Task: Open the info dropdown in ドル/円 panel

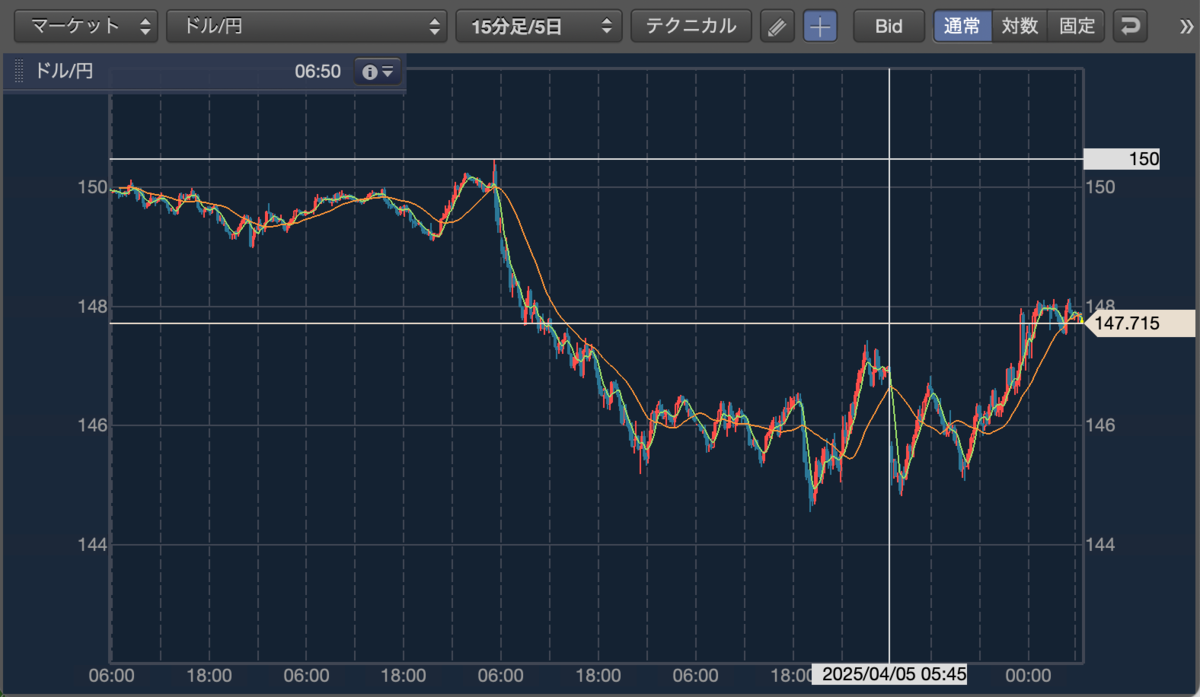Action: pyautogui.click(x=378, y=72)
